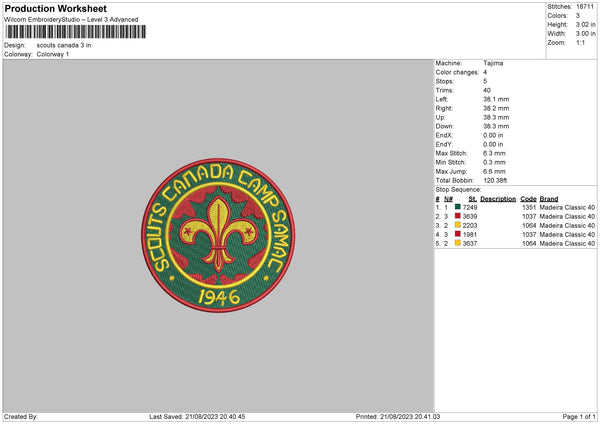This screenshot has width=600, height=424.
Task: Click the Scouts Canada embroidered patch preview
Action: pos(218,235)
